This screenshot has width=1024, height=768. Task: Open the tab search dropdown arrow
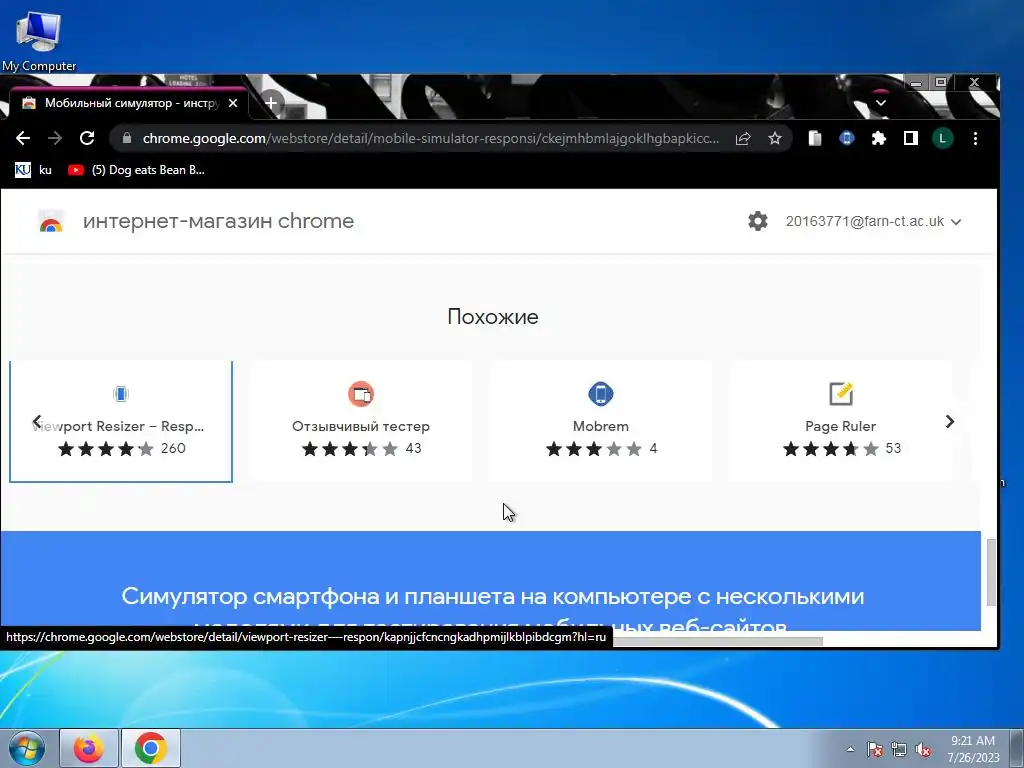point(880,103)
